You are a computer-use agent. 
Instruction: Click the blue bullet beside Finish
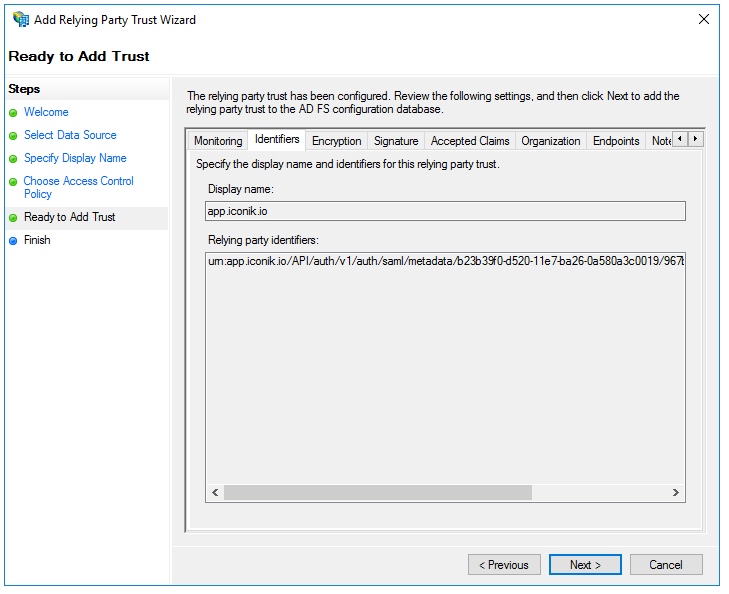[x=13, y=241]
